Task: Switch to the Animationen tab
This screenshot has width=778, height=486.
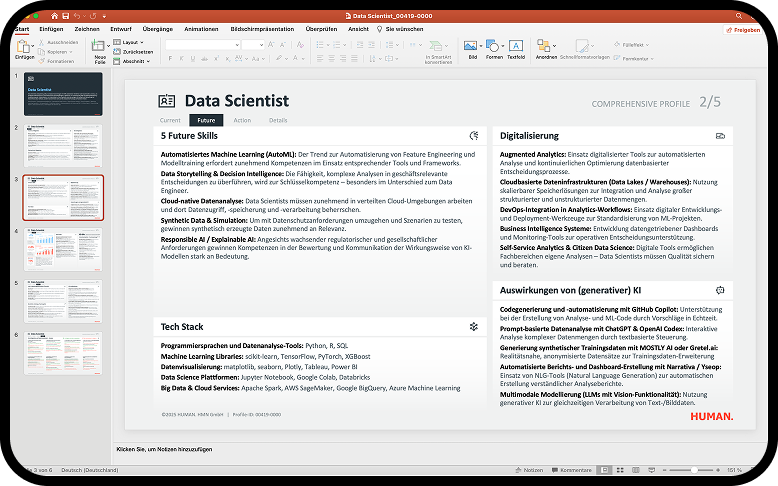Action: coord(201,29)
